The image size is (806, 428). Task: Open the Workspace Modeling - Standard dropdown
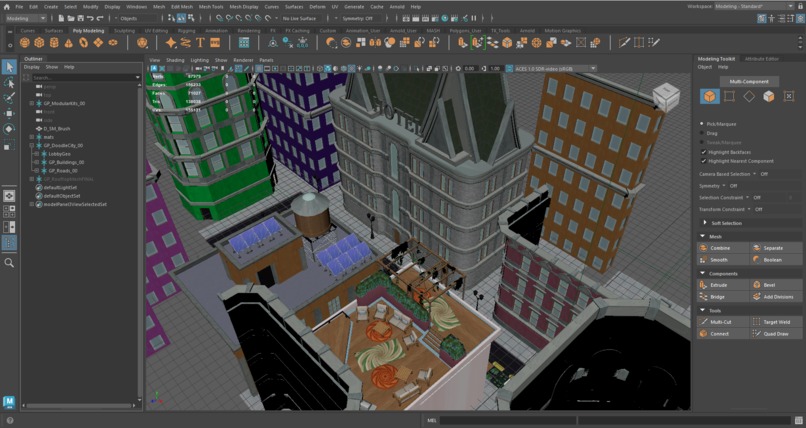(x=755, y=6)
